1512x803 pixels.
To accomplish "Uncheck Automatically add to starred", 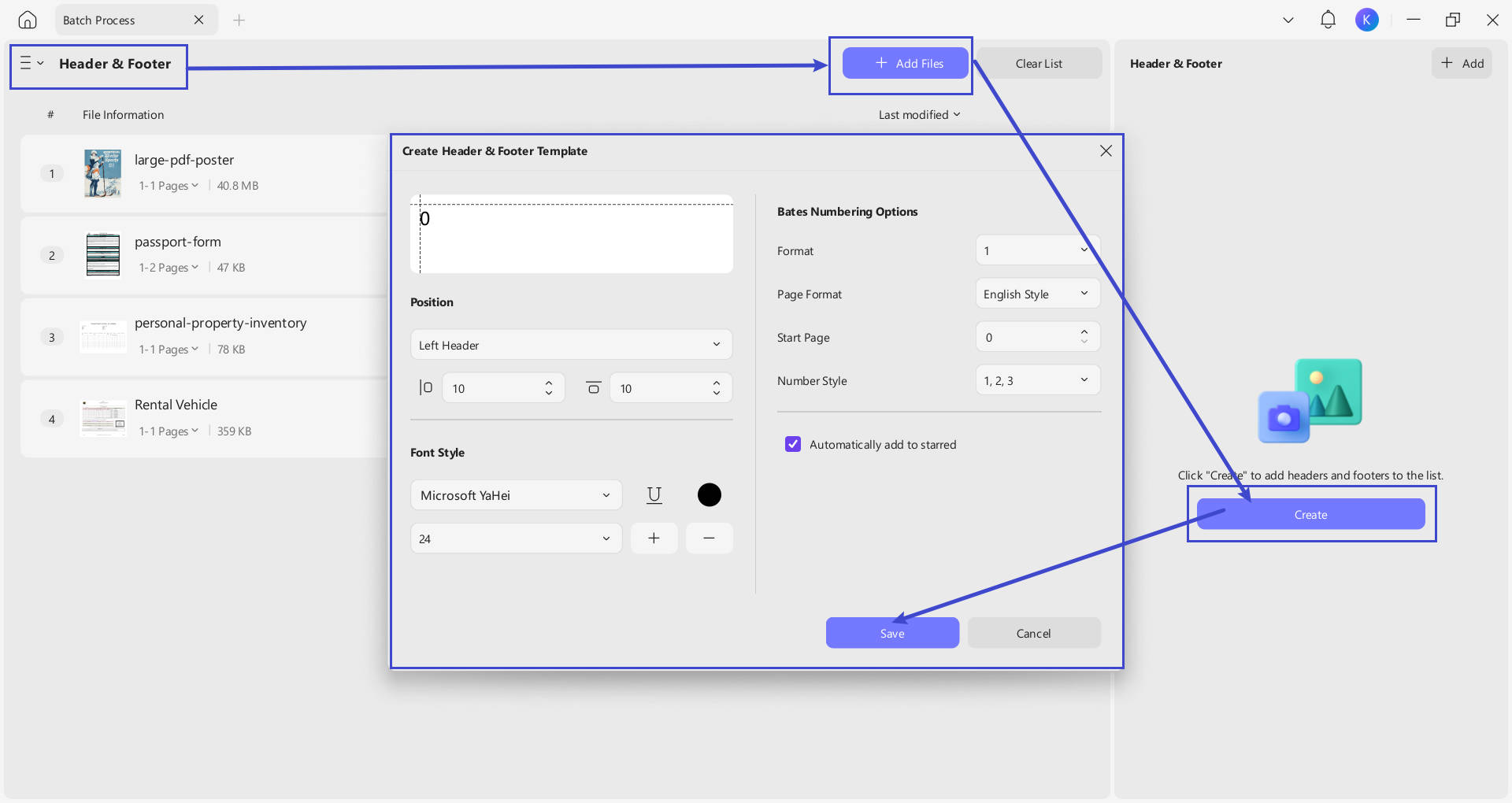I will tap(793, 444).
